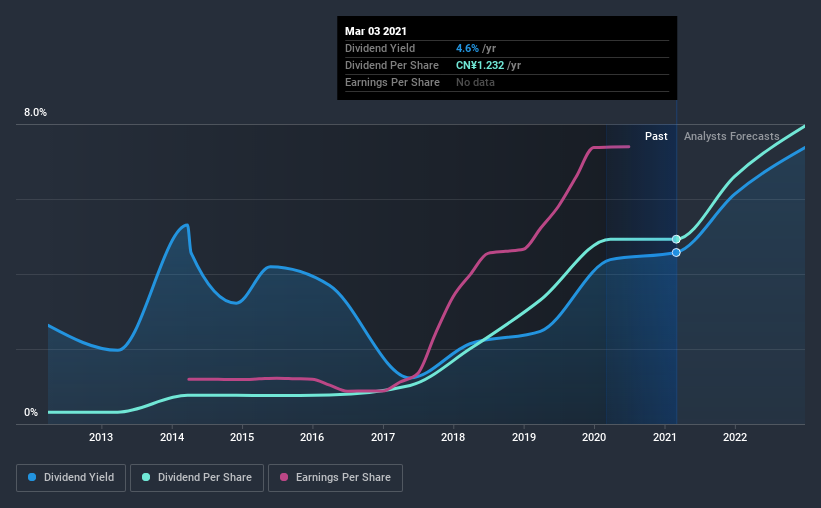Click the blue Dividend Yield legend dot
Viewport: 821px width, 508px height.
pyautogui.click(x=32, y=477)
